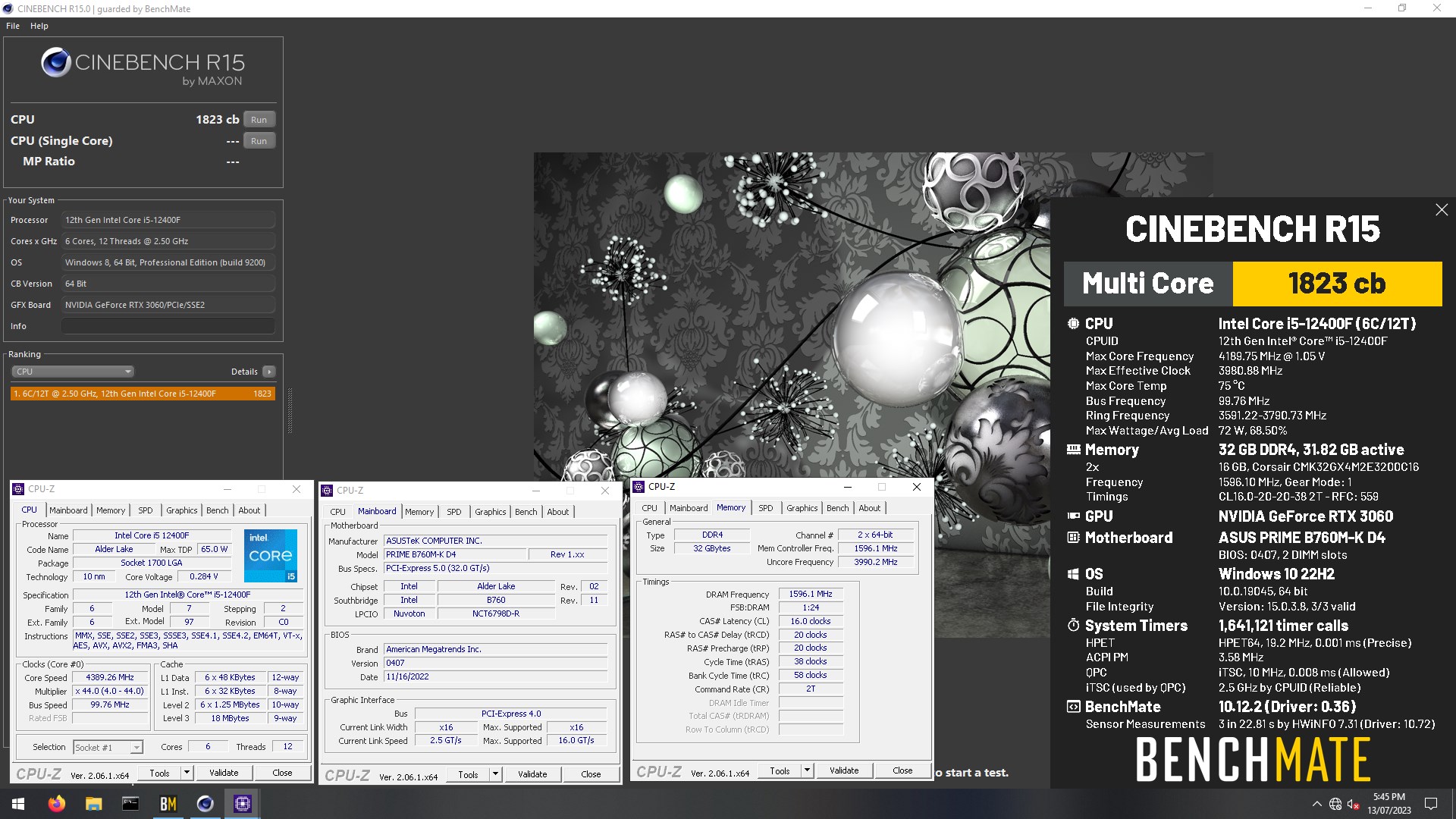Screen dimensions: 1456x819
Task: Click the DRAM Frequency value 1596.1 MHz
Action: [810, 595]
